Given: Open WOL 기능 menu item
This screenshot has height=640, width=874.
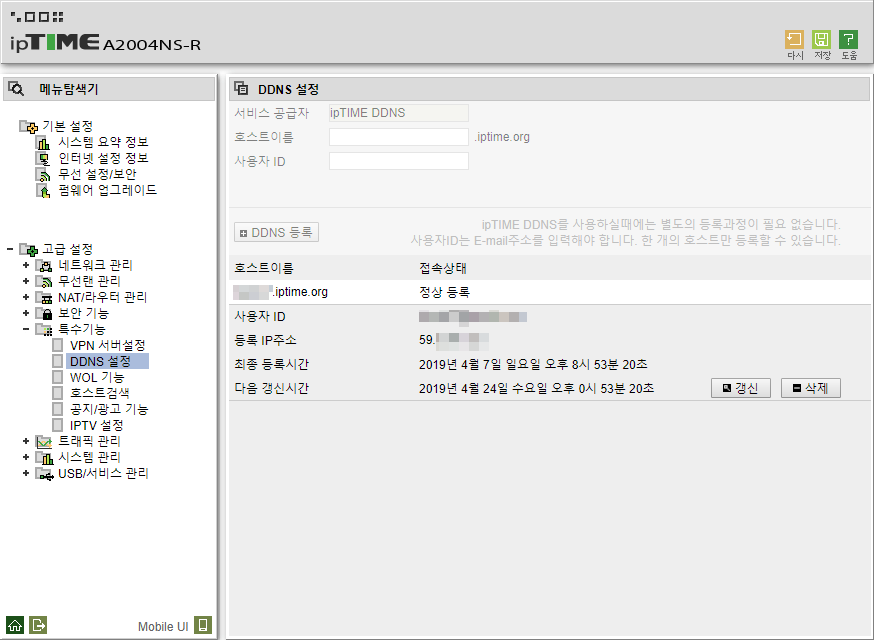Looking at the screenshot, I should point(97,377).
